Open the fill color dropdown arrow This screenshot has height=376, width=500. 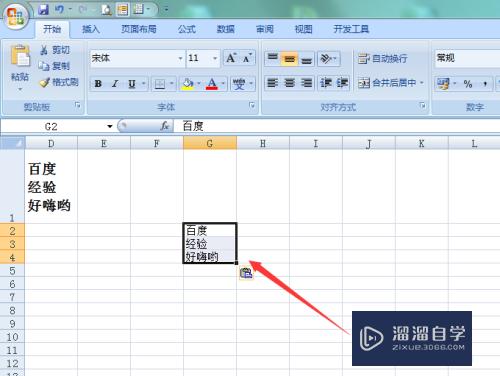(199, 84)
